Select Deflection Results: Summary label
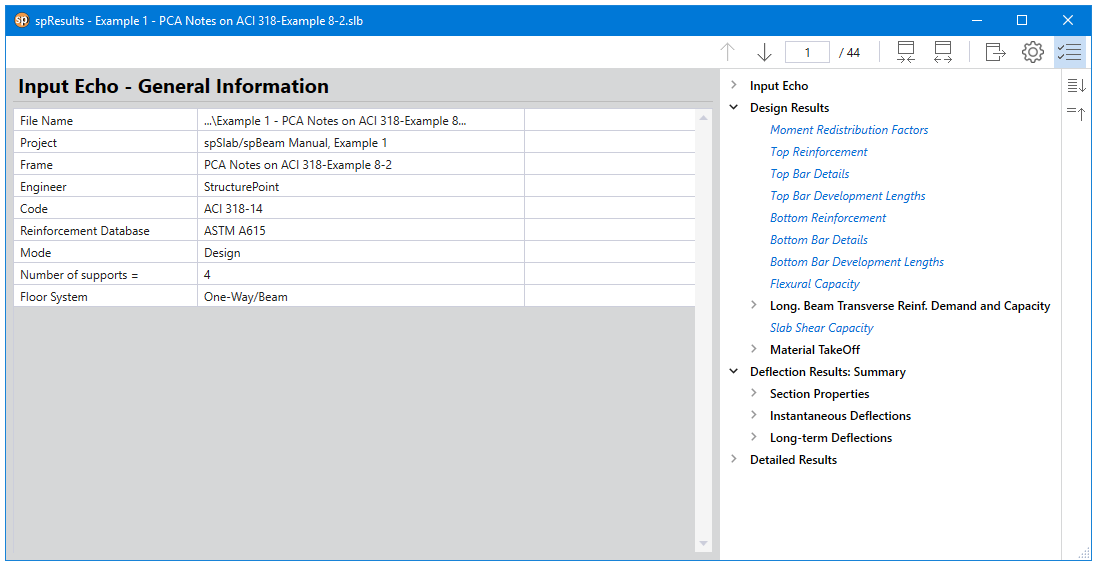 pyautogui.click(x=828, y=372)
